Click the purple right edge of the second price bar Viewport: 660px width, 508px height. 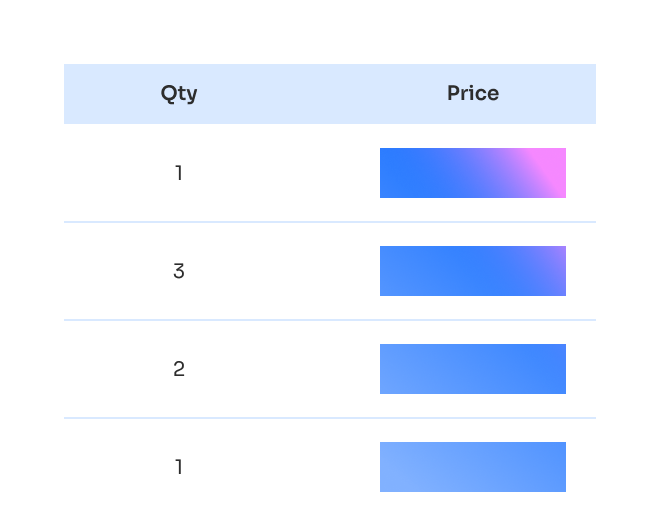click(558, 262)
